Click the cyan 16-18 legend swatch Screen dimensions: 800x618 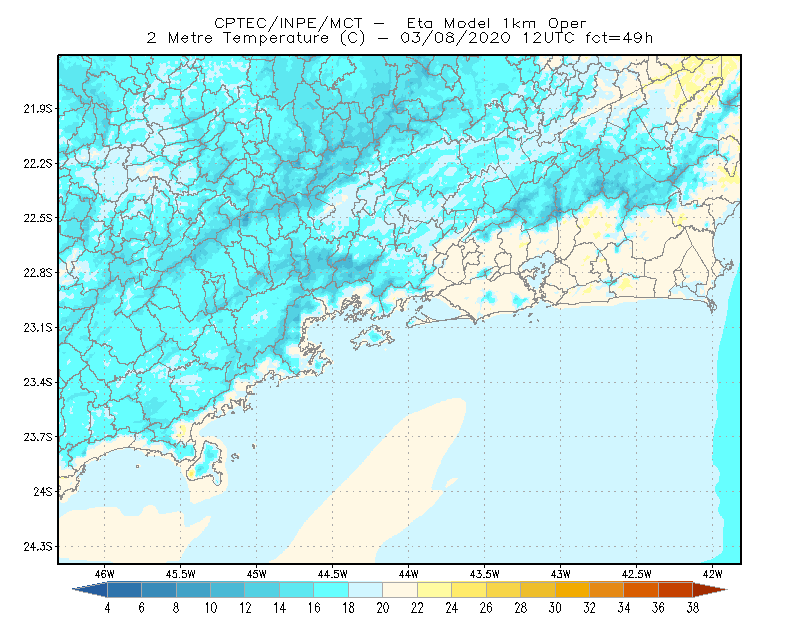click(331, 590)
